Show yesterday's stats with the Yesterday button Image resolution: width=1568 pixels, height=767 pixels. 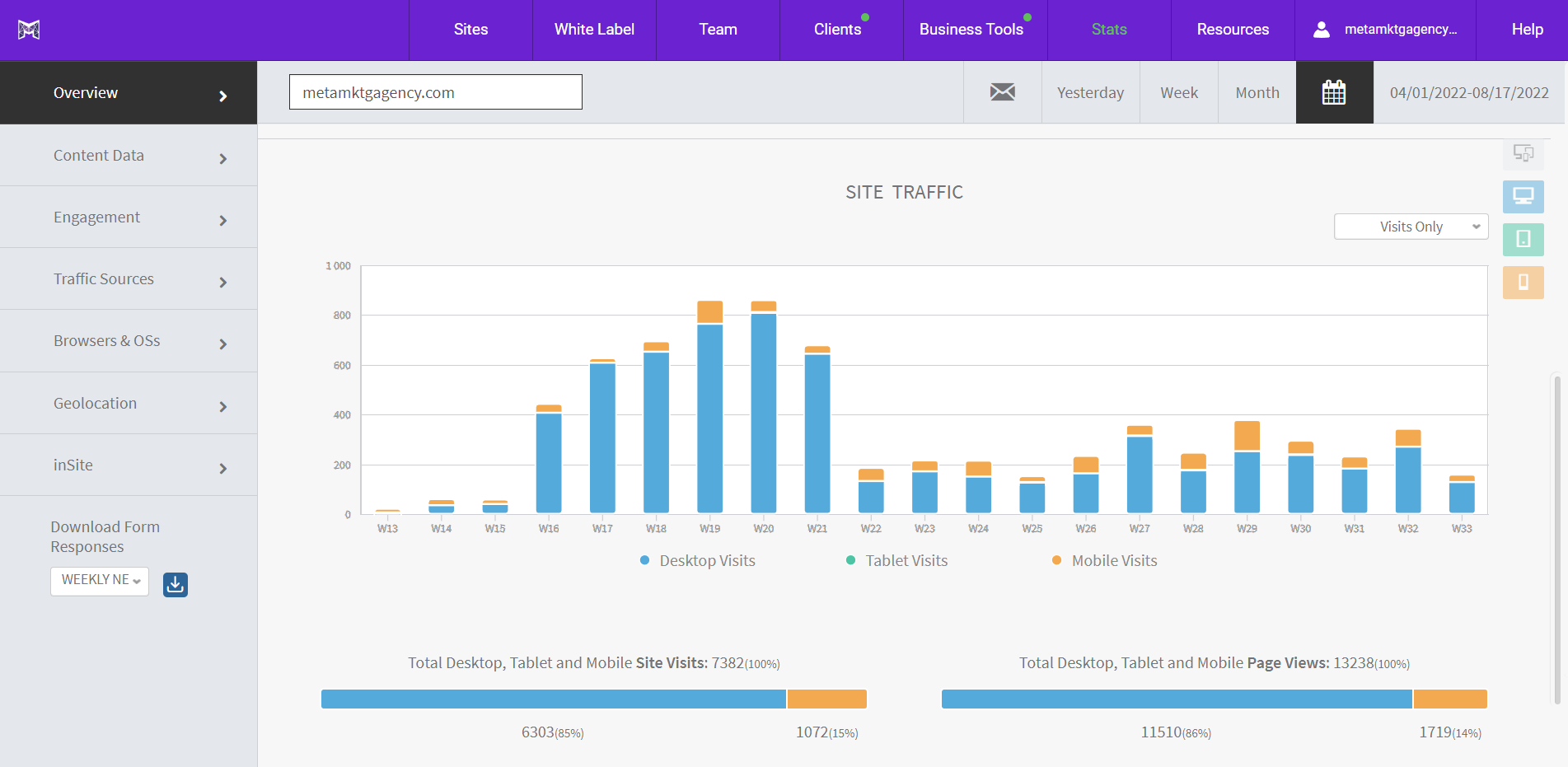pos(1089,92)
